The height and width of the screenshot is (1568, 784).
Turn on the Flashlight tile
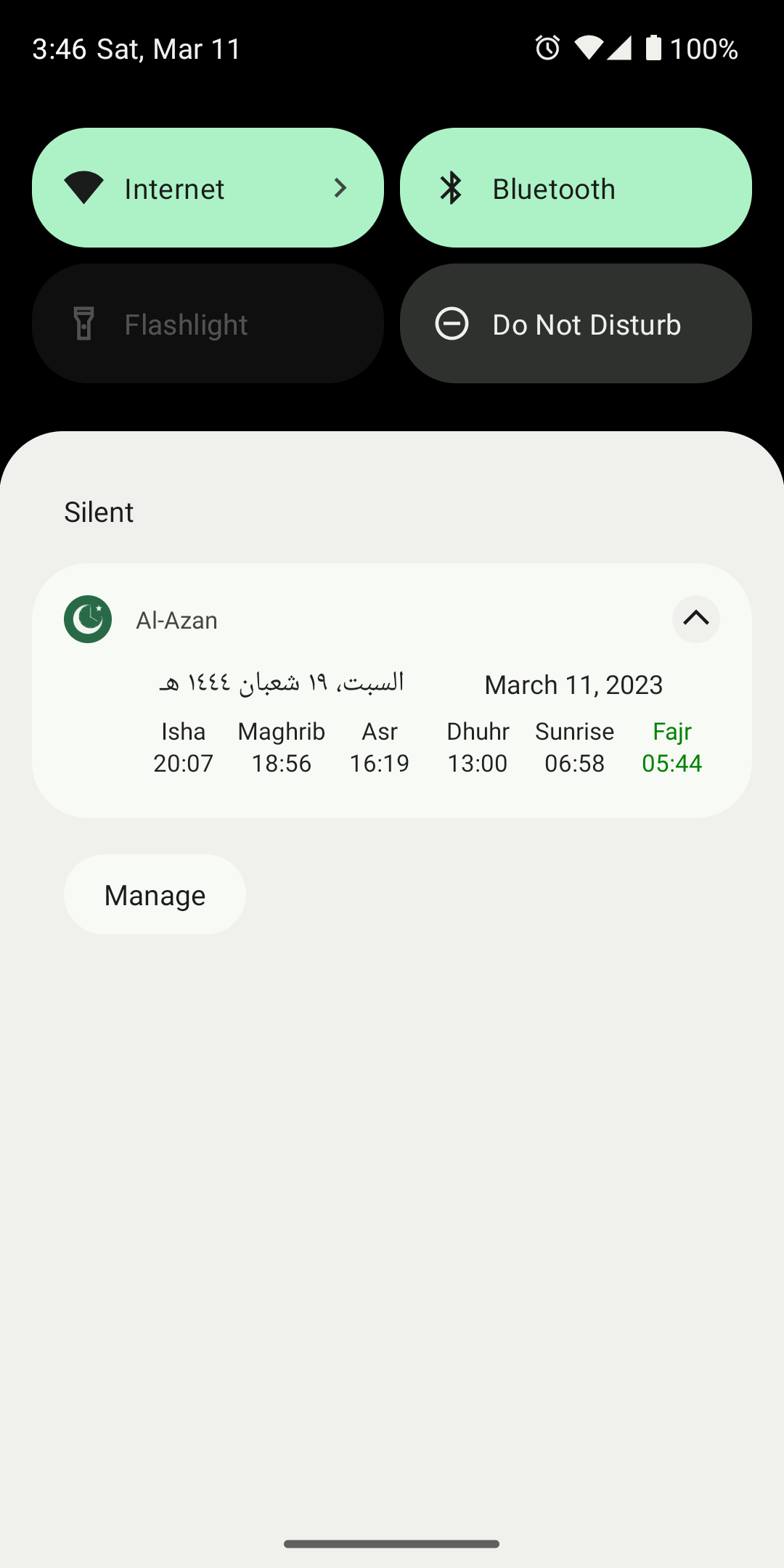click(x=208, y=324)
